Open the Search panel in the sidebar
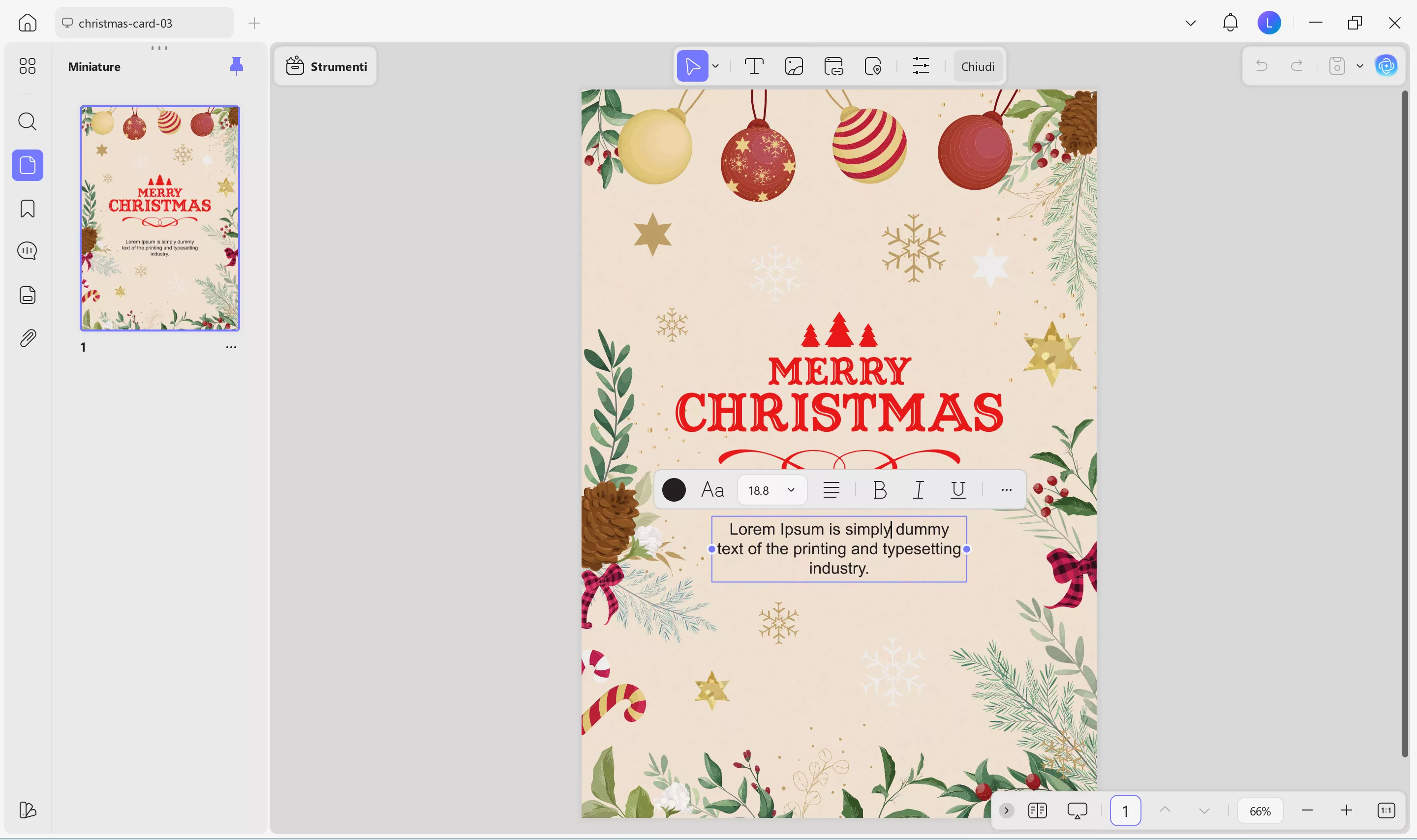The image size is (1417, 840). tap(27, 121)
